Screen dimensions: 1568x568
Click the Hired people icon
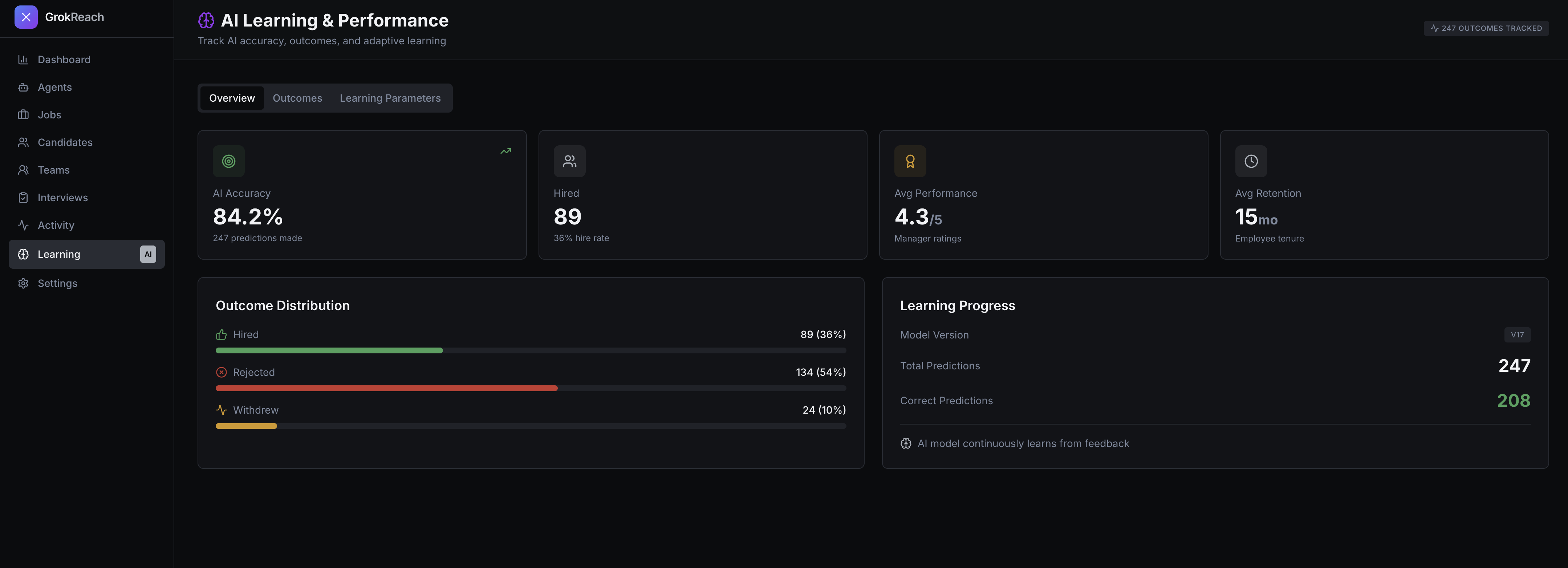pos(569,161)
